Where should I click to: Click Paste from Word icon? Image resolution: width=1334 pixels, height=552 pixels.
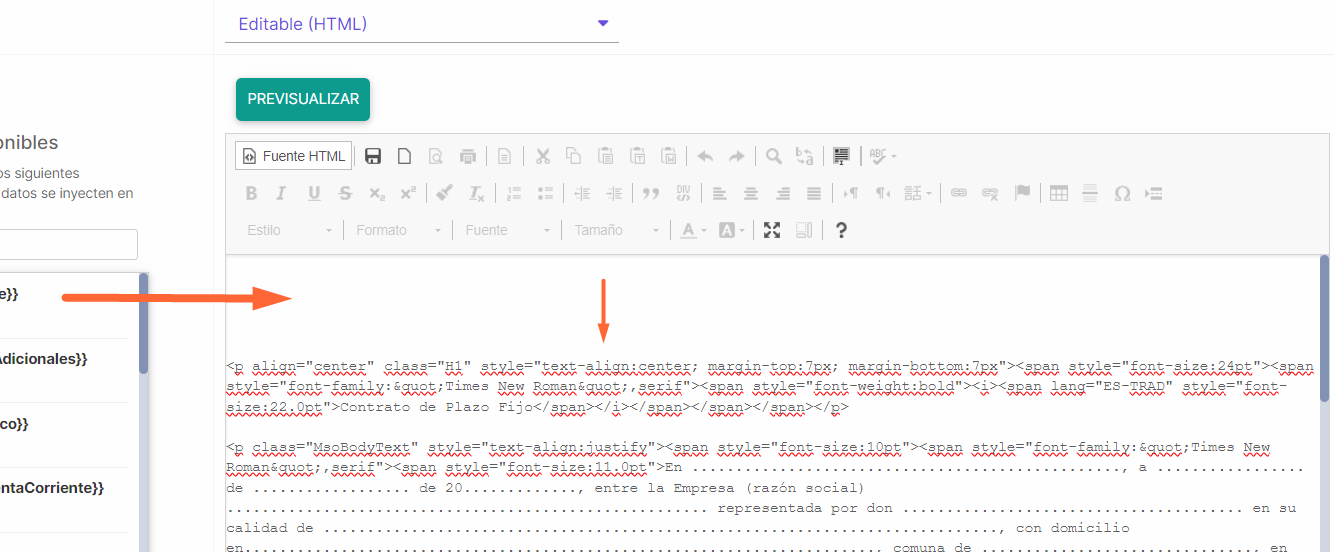(668, 156)
